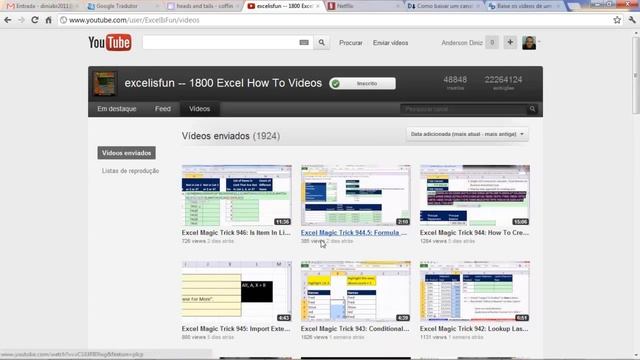Click title Excel Magic Trick 943: Conditional...
Image resolution: width=640 pixels, height=360 pixels.
355,329
